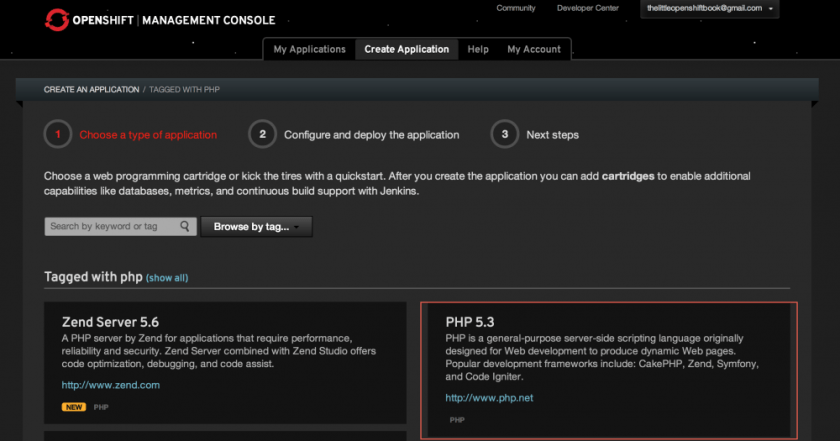Image resolution: width=840 pixels, height=441 pixels.
Task: Go to the My Account tab
Action: point(533,49)
